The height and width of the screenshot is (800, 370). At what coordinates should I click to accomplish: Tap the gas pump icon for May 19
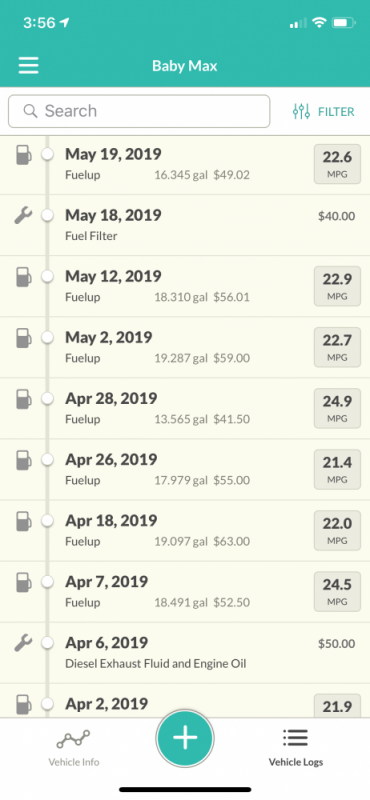[23, 155]
